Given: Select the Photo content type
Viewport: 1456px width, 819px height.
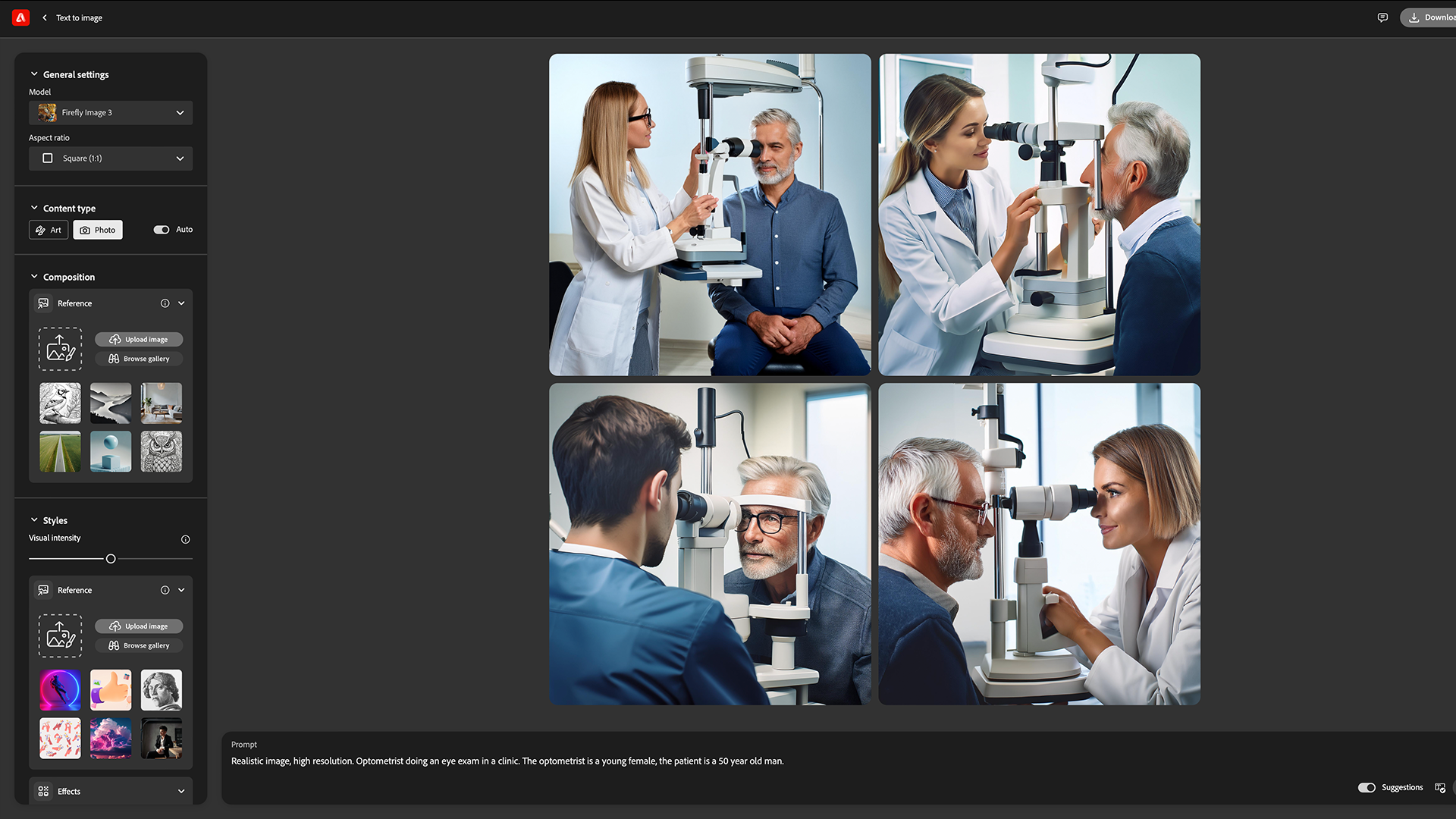Looking at the screenshot, I should (x=98, y=230).
